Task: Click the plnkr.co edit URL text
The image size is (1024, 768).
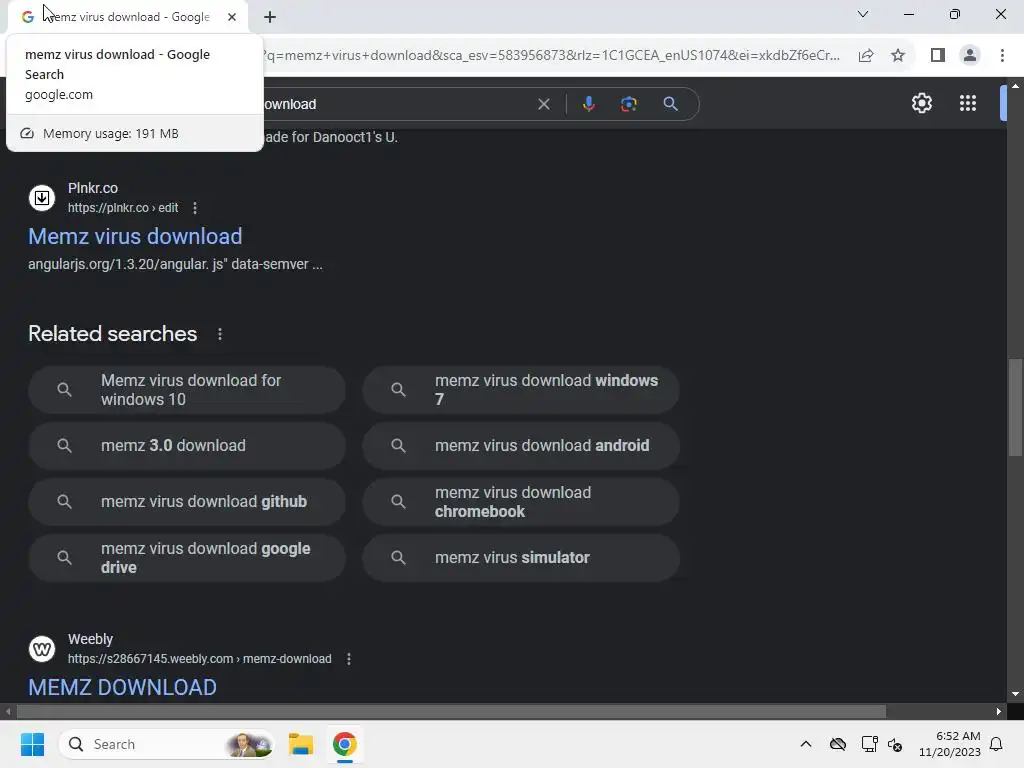Action: coord(123,208)
